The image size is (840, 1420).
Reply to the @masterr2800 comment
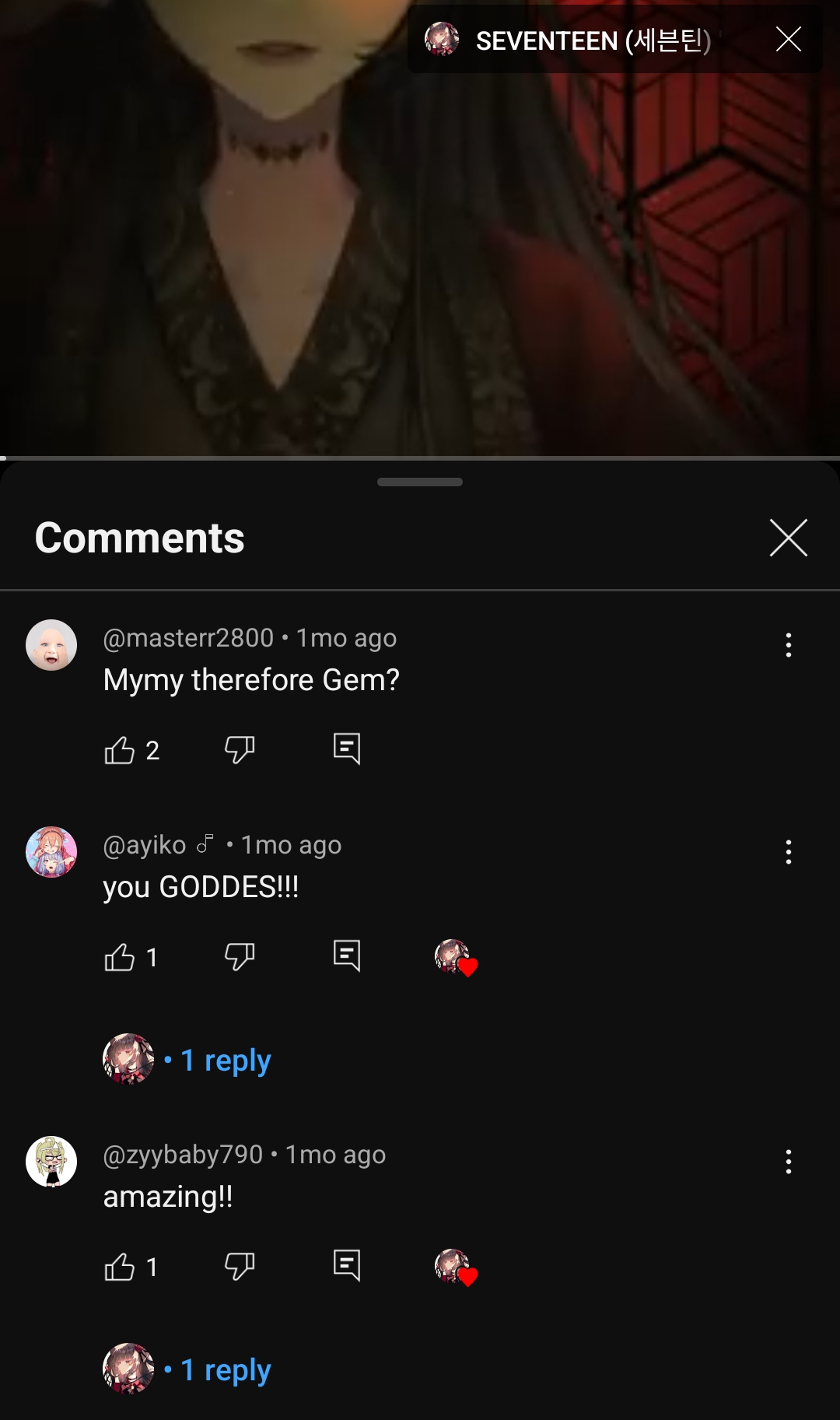click(346, 749)
